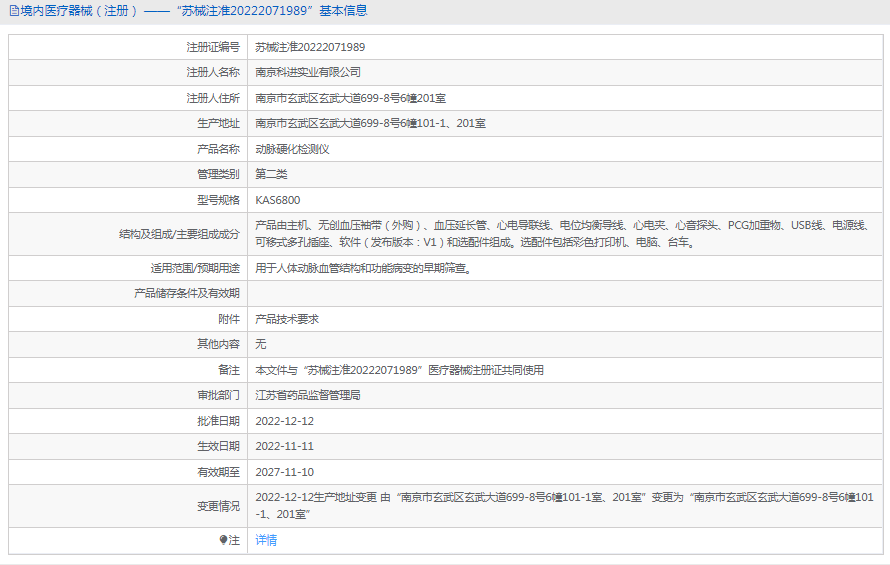Click the 产品储存条件及有效期 label
The height and width of the screenshot is (565, 890).
pyautogui.click(x=187, y=293)
